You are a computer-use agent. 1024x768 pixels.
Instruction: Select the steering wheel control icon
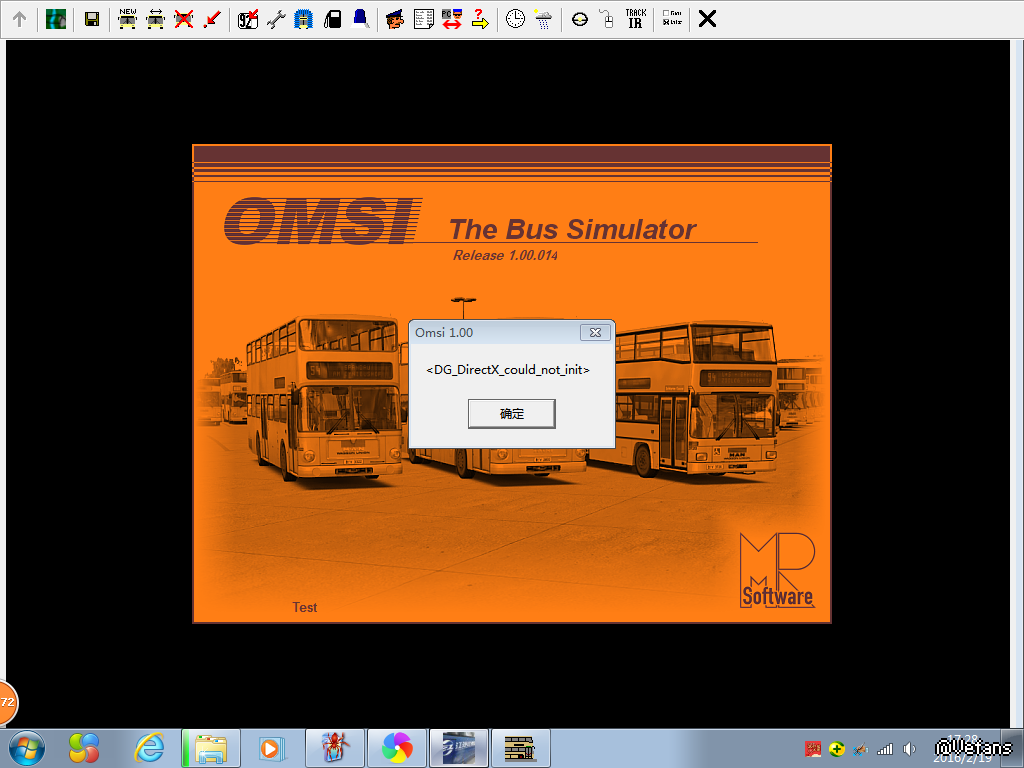(x=579, y=20)
